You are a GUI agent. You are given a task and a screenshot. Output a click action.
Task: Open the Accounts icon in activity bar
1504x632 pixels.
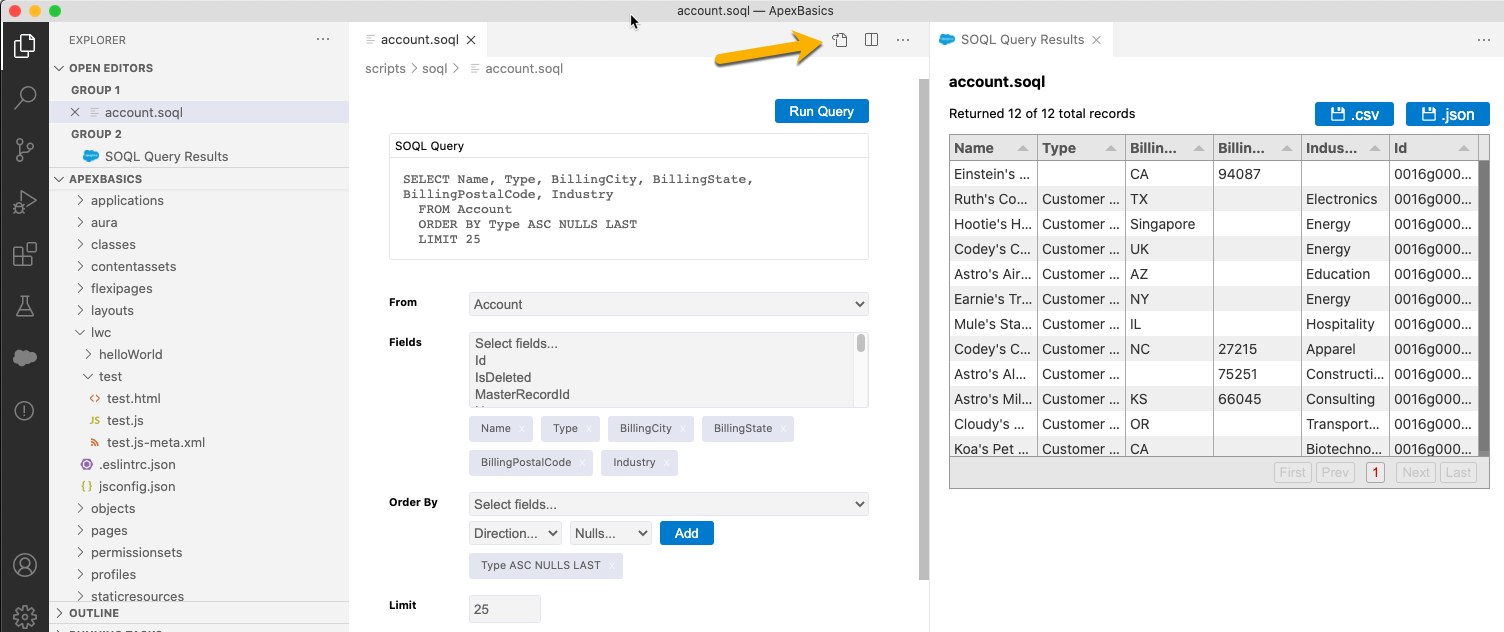click(24, 563)
